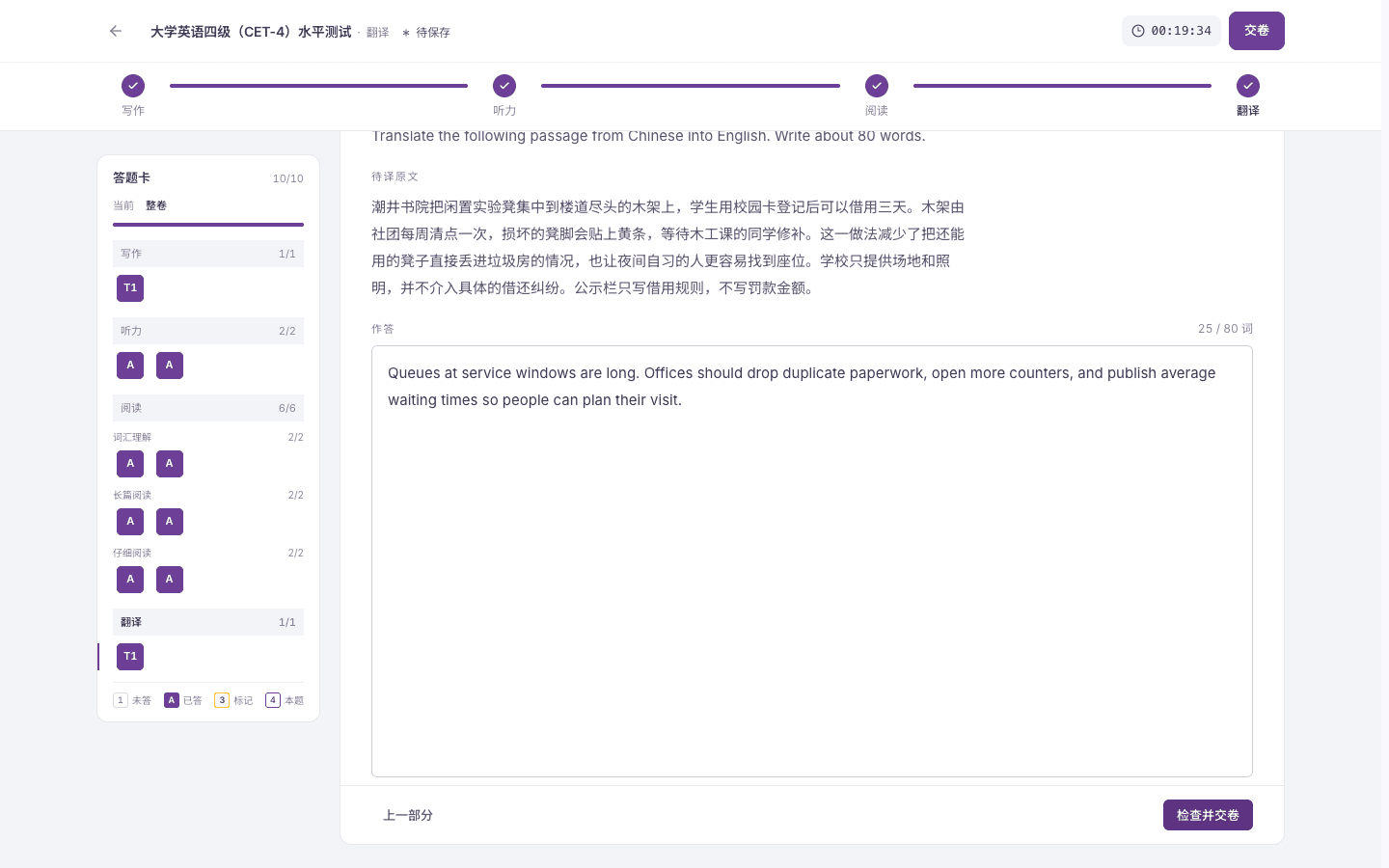Click the clock icon beside the timer

[x=1138, y=31]
